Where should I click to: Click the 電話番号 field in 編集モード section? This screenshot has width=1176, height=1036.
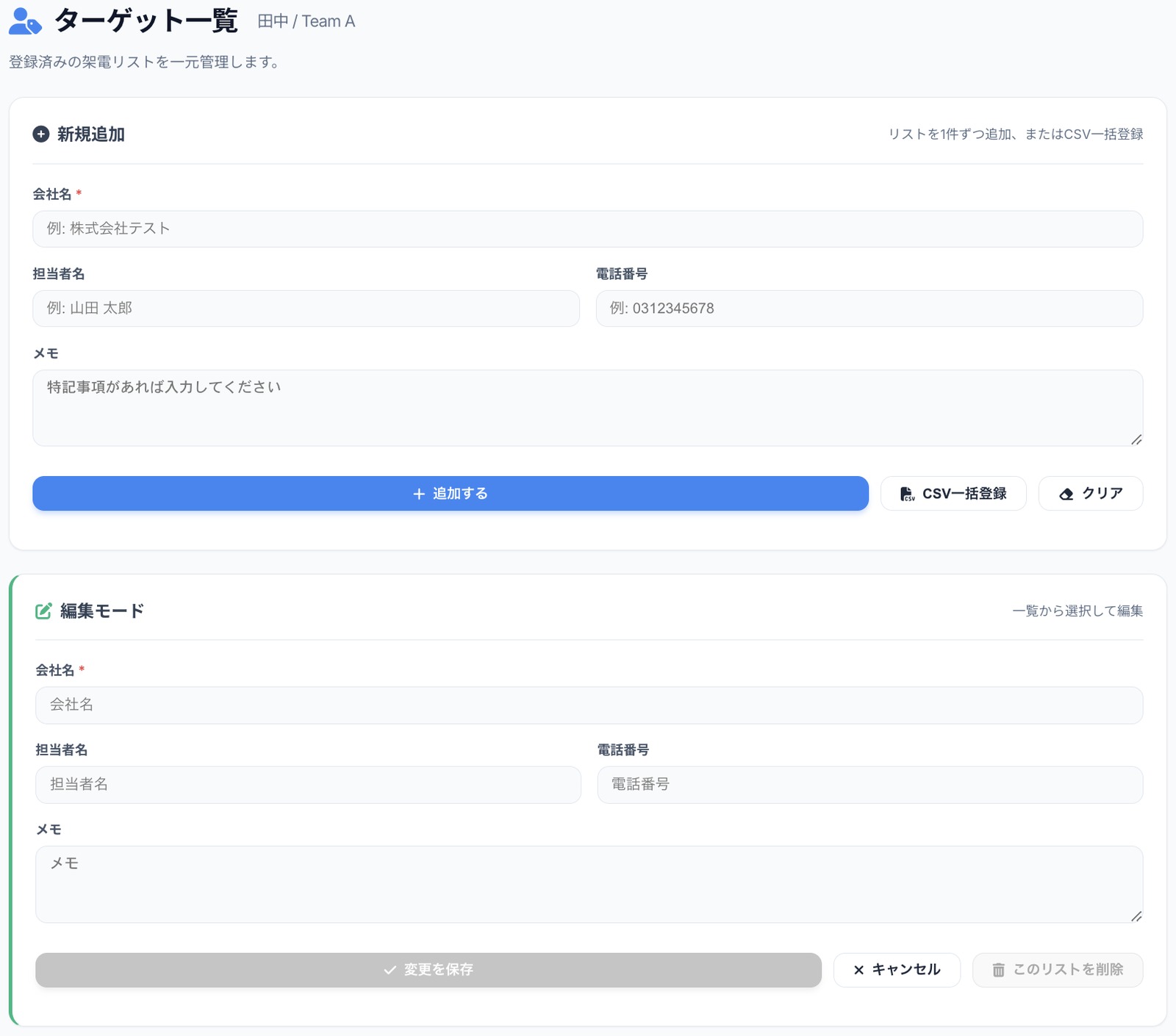tap(871, 785)
